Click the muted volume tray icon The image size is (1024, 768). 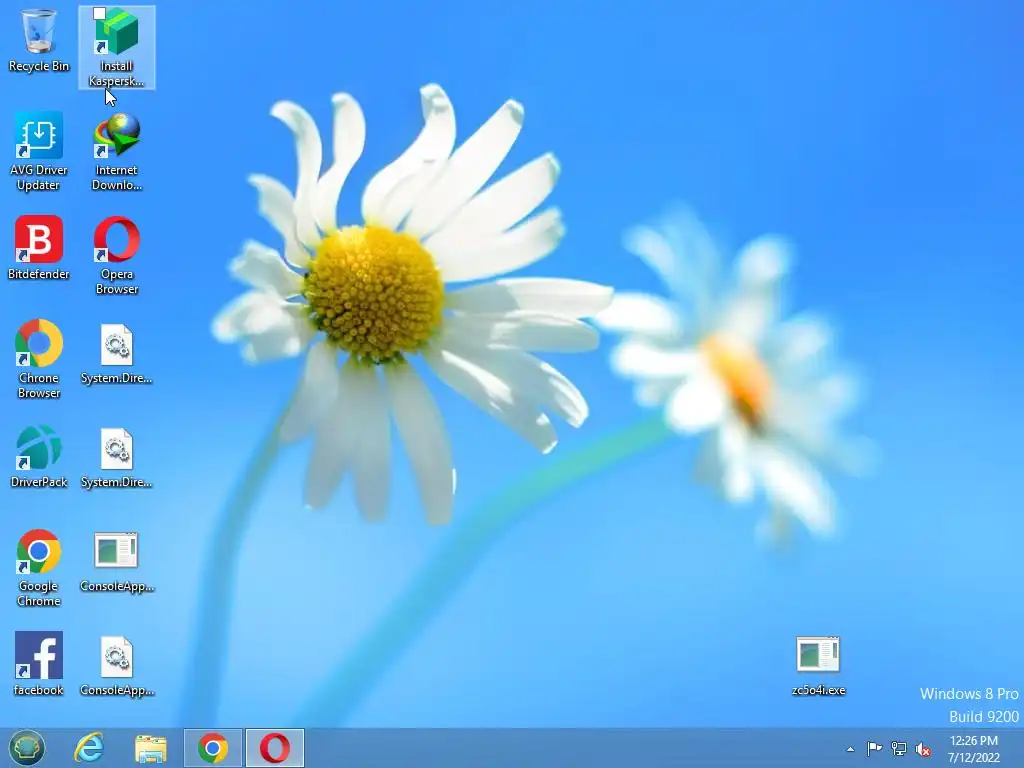923,750
